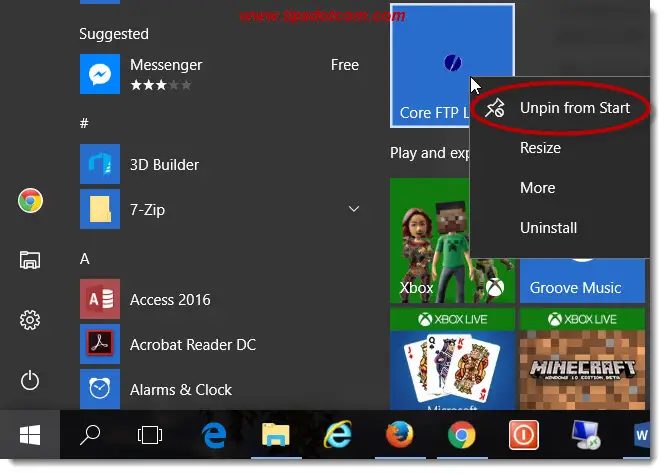665x474 pixels.
Task: Open the Messenger app icon in Suggested
Action: (x=100, y=74)
